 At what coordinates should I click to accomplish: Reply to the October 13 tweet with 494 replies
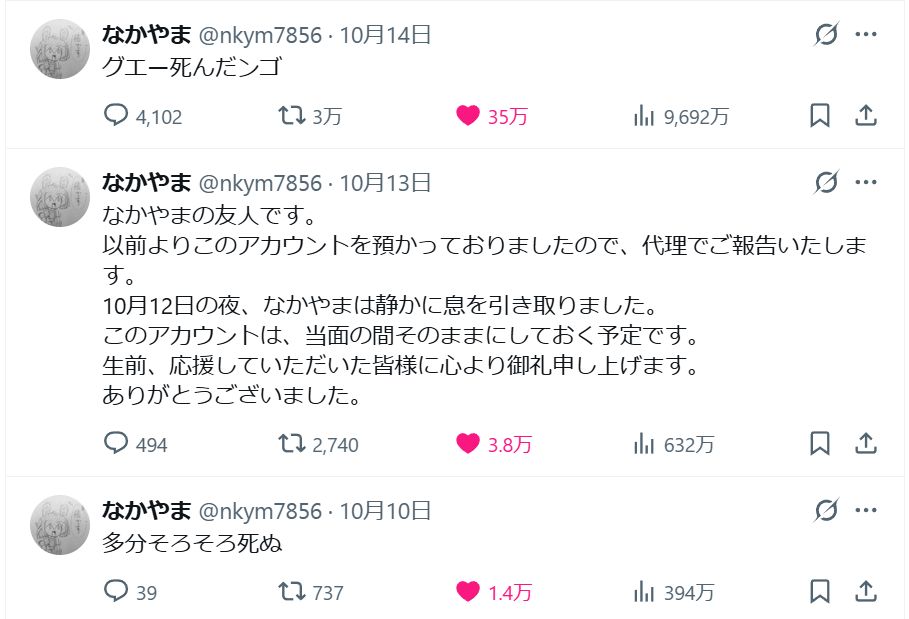click(x=135, y=444)
